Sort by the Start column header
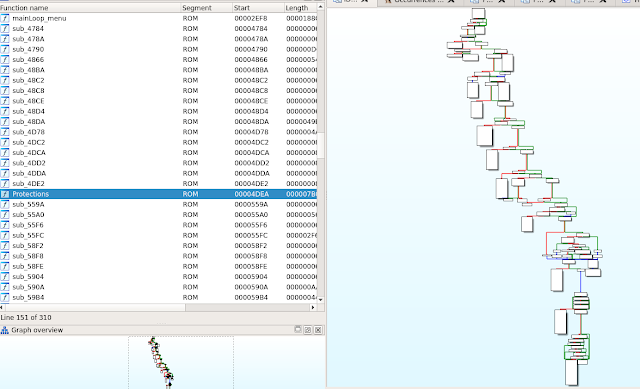This screenshot has height=389, width=640. (x=258, y=8)
